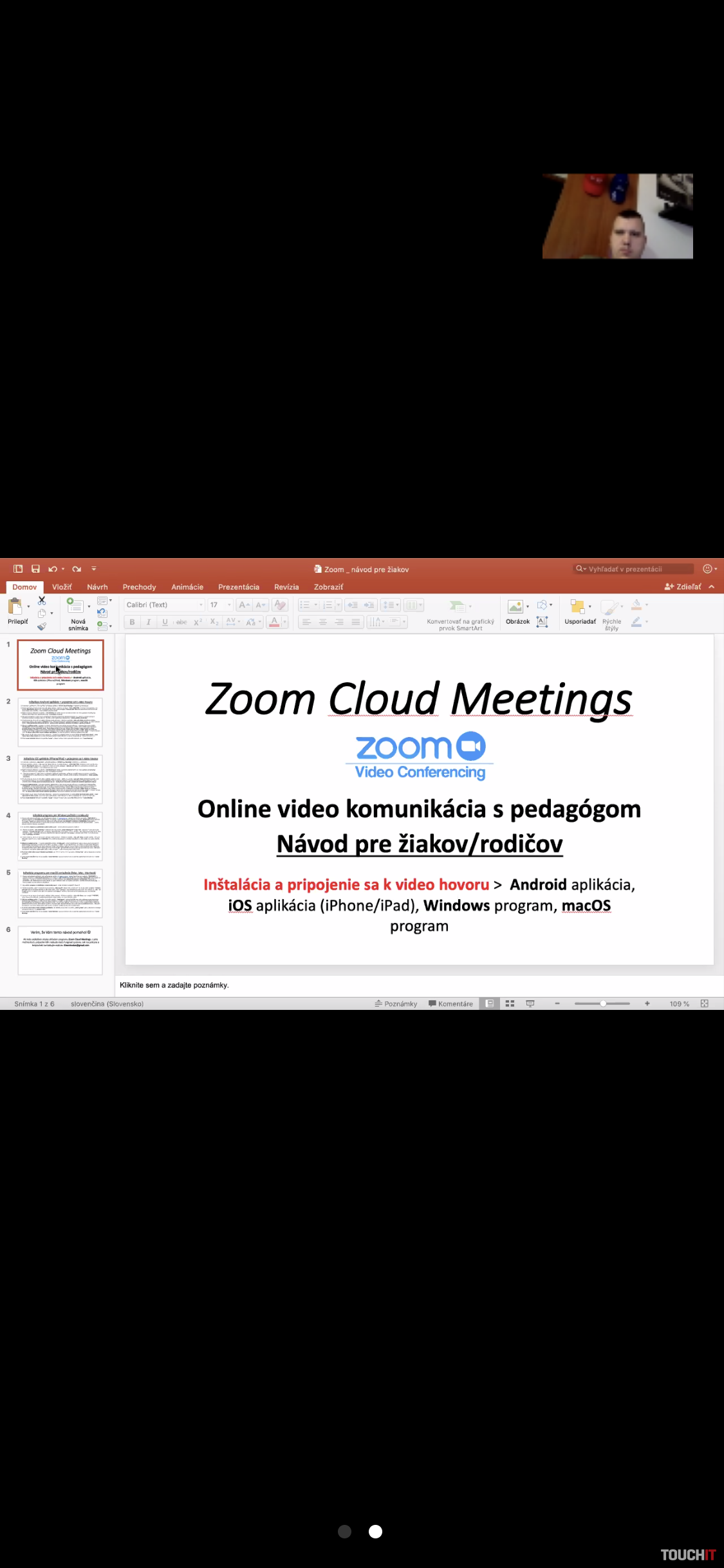Select slide 6 thumbnail
This screenshot has width=724, height=1568.
click(x=60, y=950)
